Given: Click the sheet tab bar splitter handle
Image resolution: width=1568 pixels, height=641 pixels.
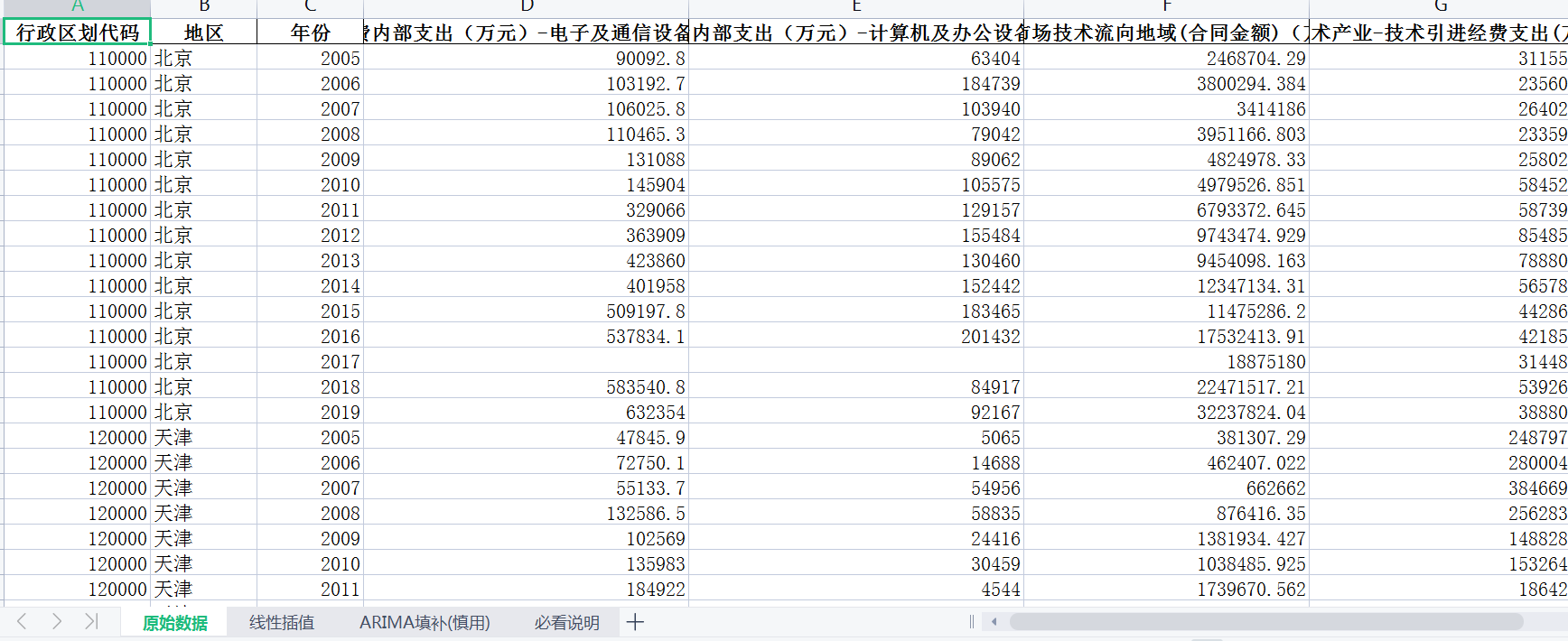Looking at the screenshot, I should [972, 622].
